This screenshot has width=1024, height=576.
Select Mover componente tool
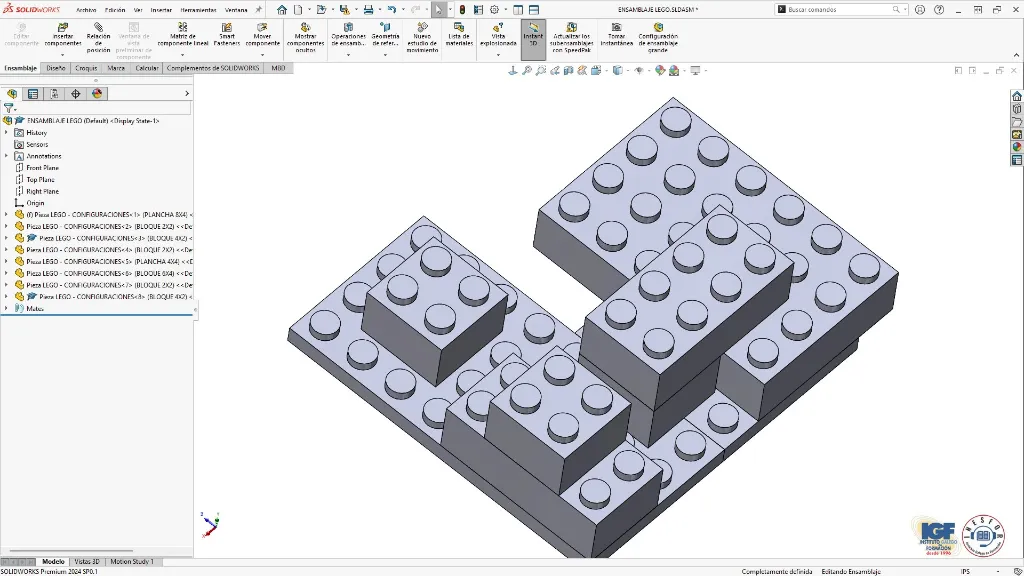[263, 35]
